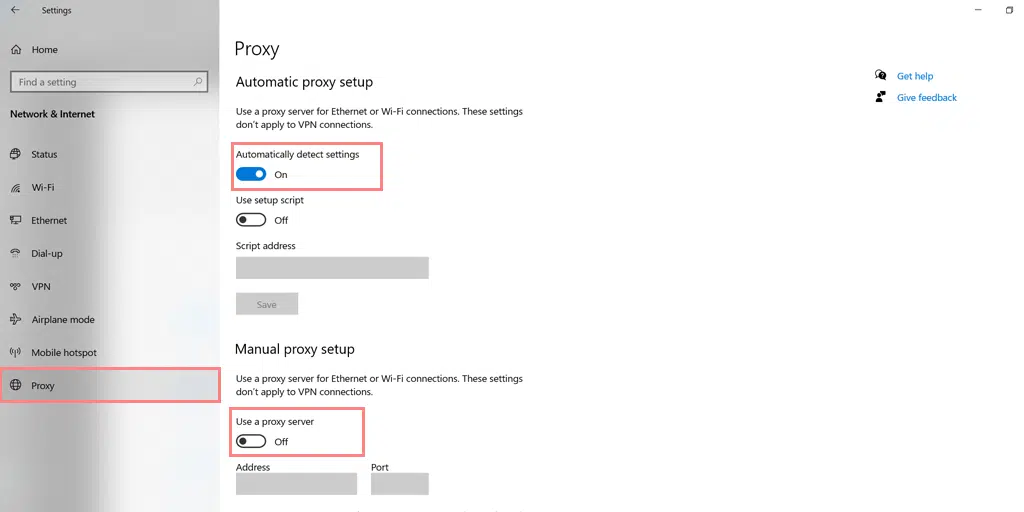The height and width of the screenshot is (512, 1024).
Task: Turn off Automatically detect settings toggle
Action: (251, 174)
